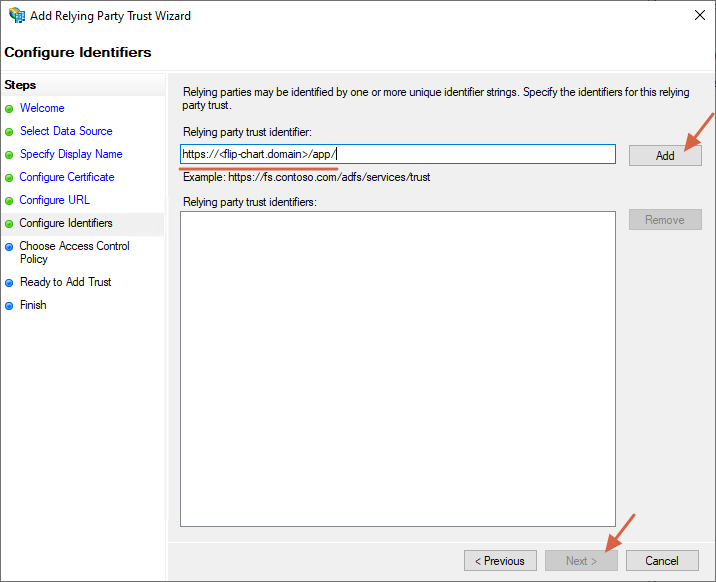Click the blue bullet beside Ready to Add Trust

click(9, 283)
